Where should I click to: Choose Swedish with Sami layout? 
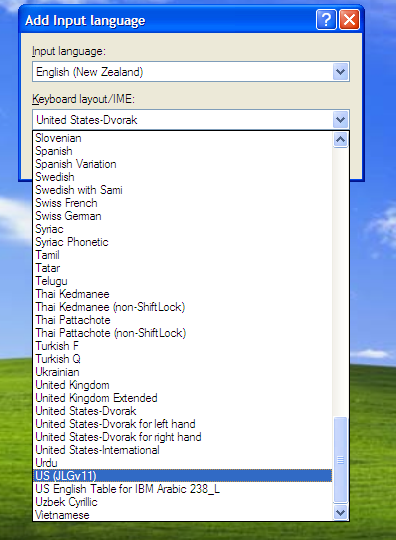(x=183, y=190)
